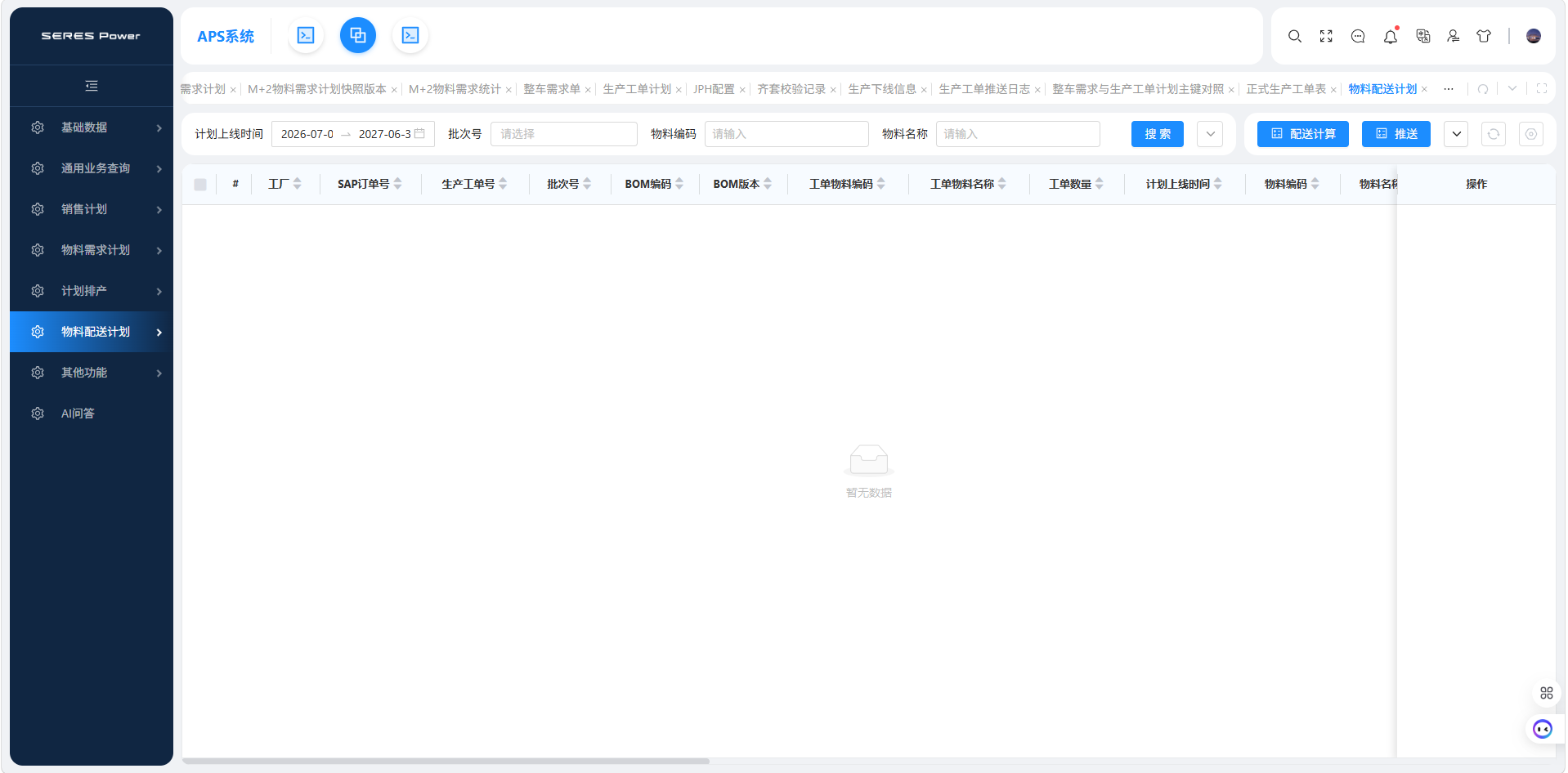Expand 其他功能 menu
Viewport: 1568px width, 773px height.
coord(92,373)
